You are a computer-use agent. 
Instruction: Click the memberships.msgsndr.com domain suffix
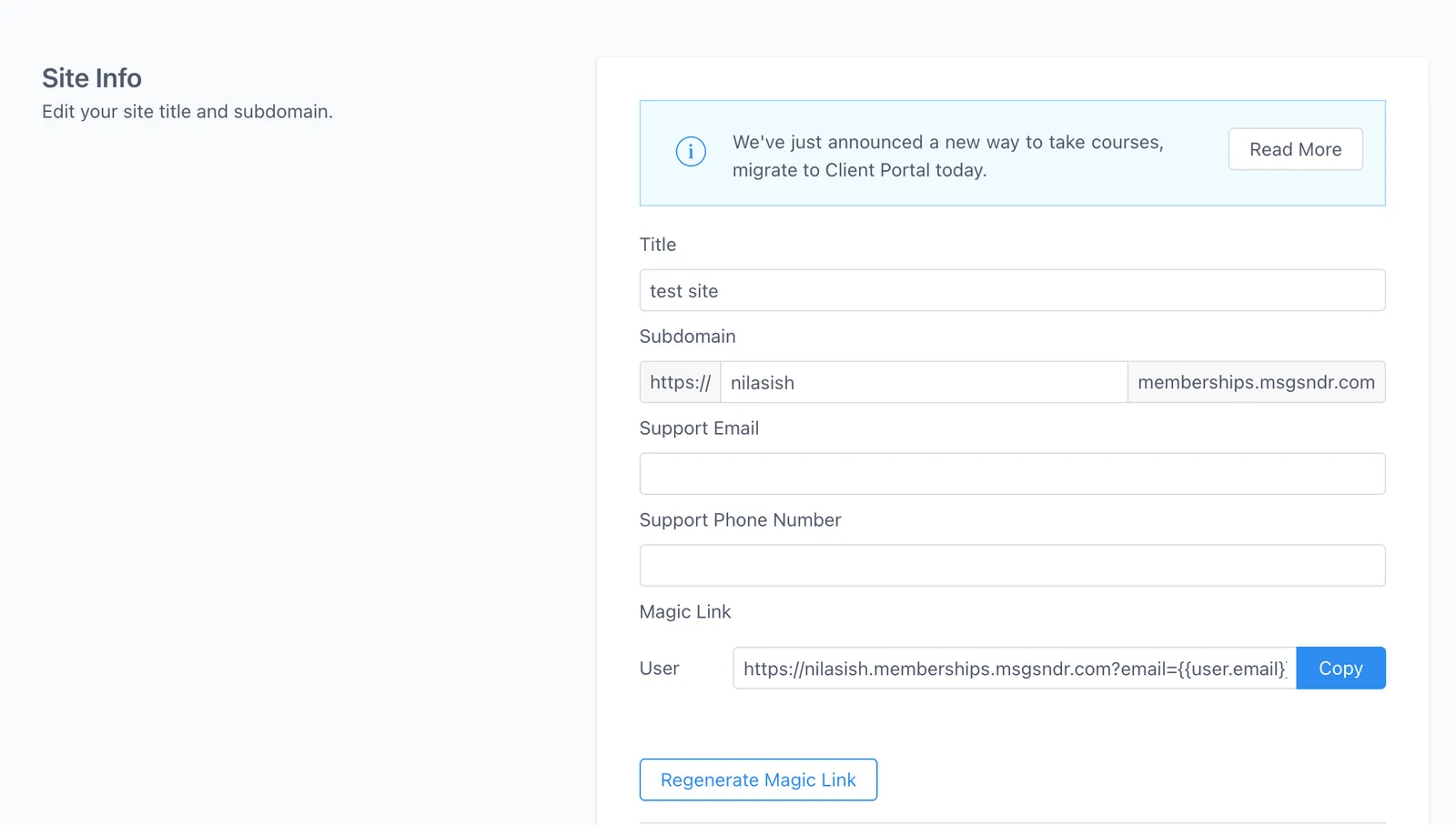tap(1256, 382)
